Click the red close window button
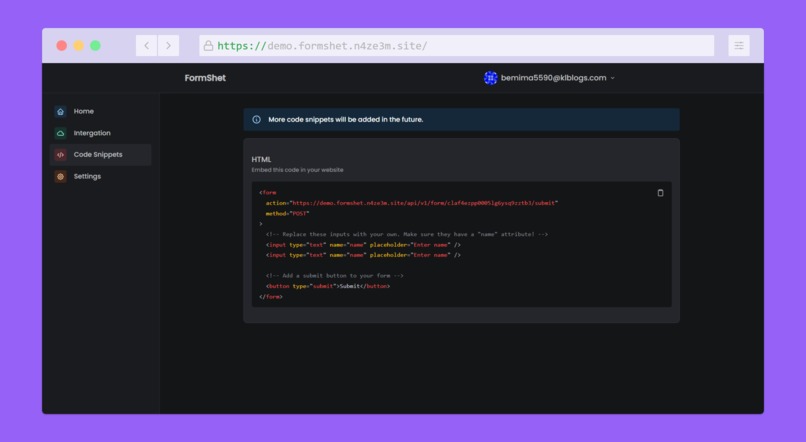The width and height of the screenshot is (806, 442). point(62,46)
